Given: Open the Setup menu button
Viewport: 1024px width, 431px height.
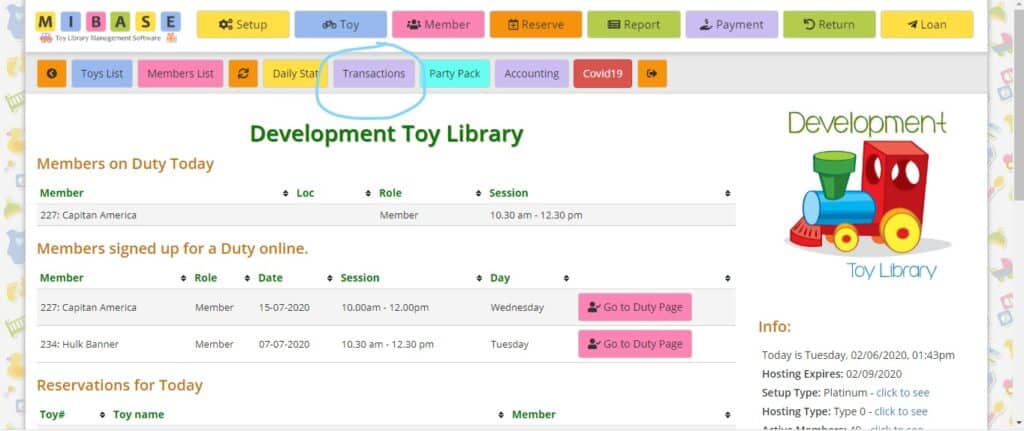Looking at the screenshot, I should click(x=243, y=25).
